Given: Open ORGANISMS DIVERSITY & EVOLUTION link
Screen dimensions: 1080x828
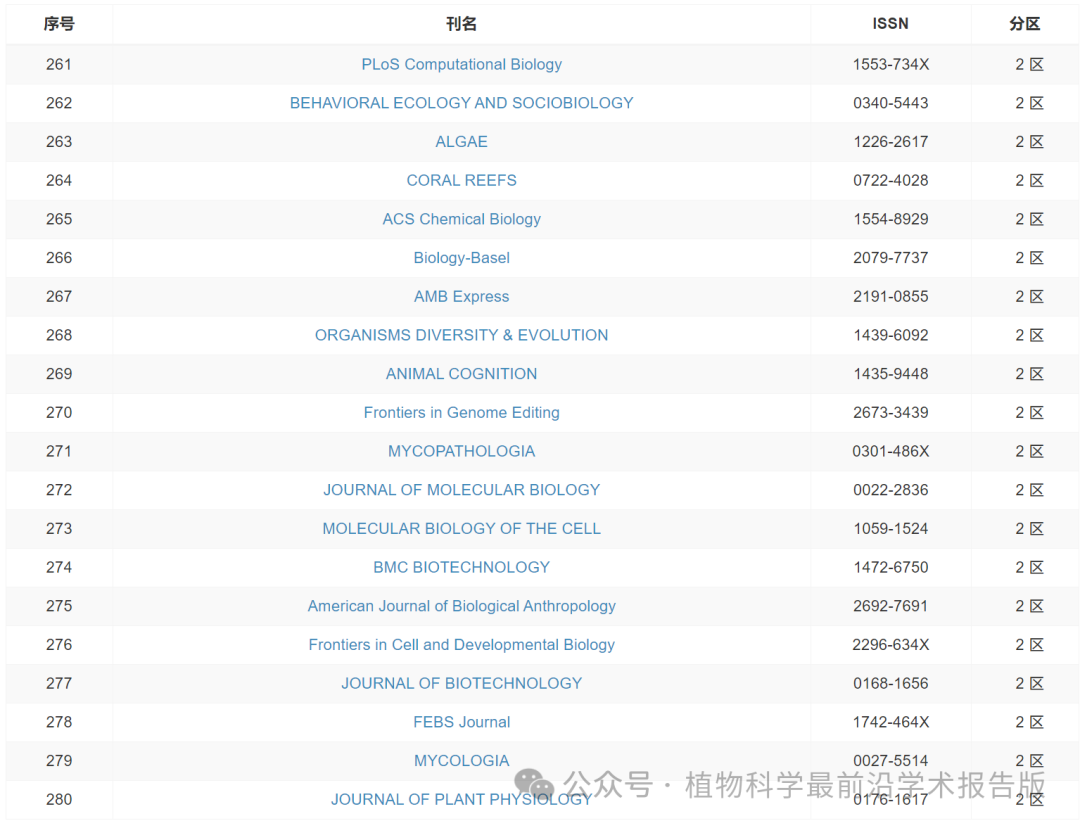Looking at the screenshot, I should (x=461, y=335).
